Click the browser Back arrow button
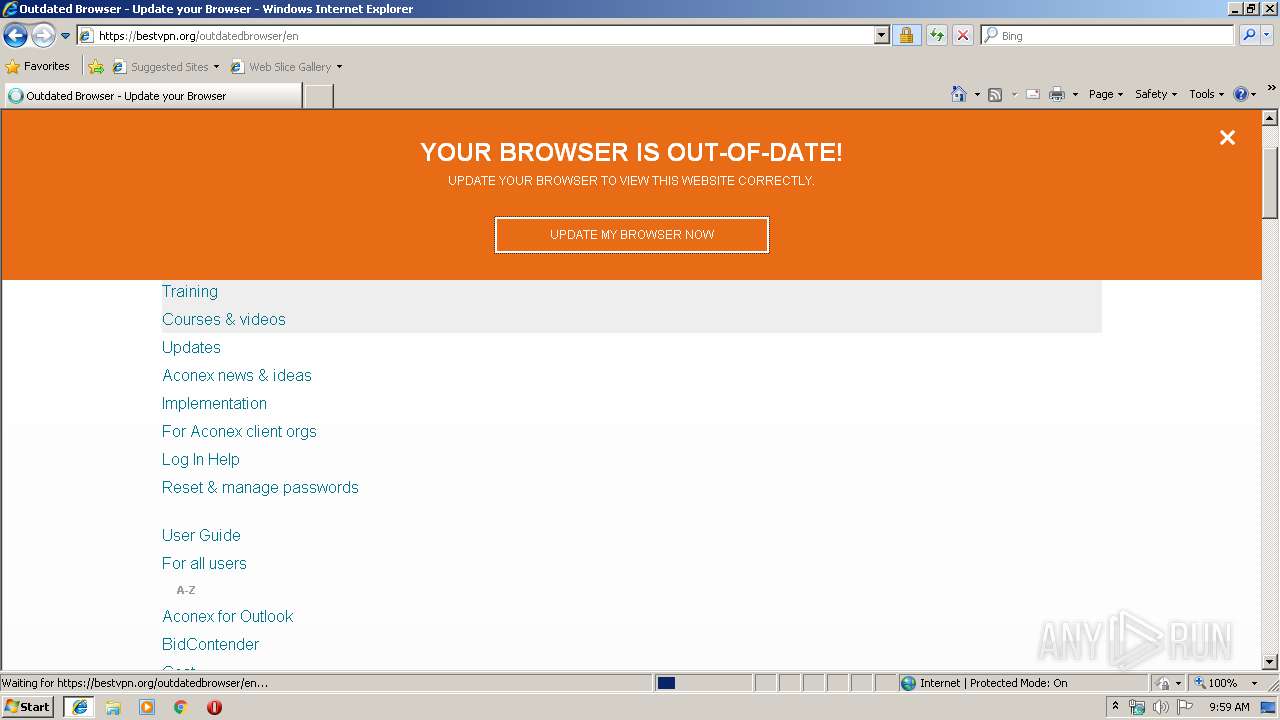This screenshot has height=720, width=1280. point(15,36)
